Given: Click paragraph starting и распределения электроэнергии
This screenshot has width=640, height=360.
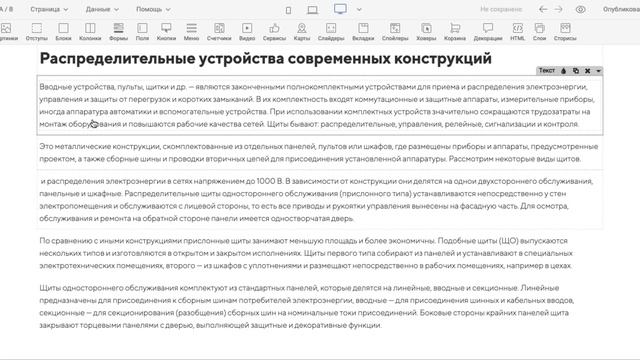Looking at the screenshot, I should click(316, 200).
